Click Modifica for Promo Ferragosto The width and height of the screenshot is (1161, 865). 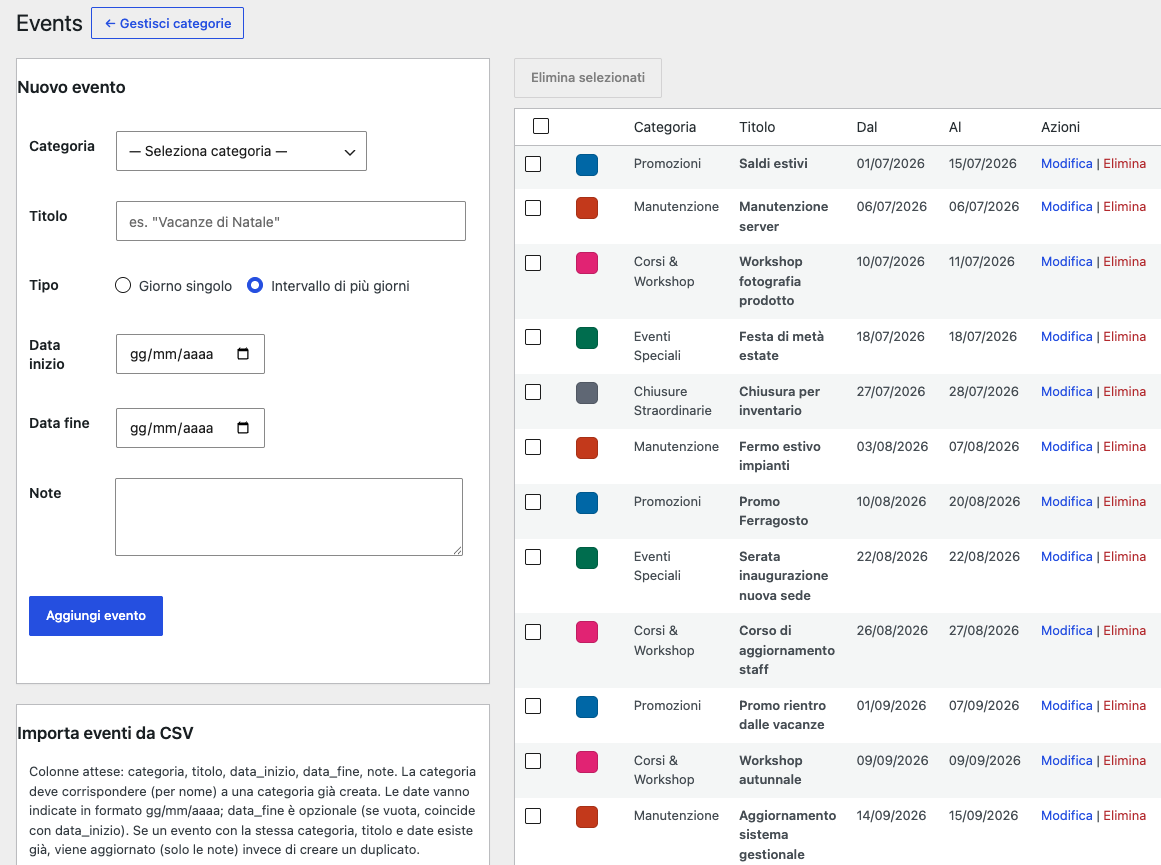point(1066,501)
